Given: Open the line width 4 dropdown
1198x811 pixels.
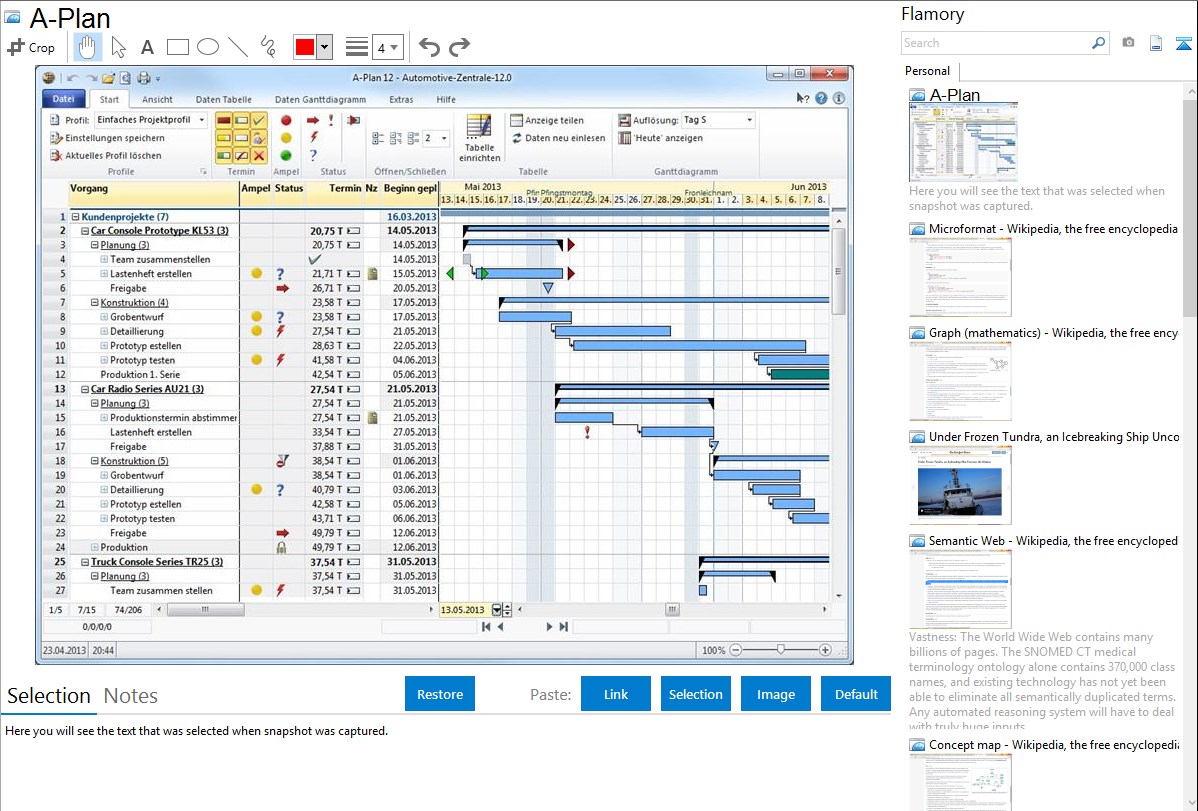Looking at the screenshot, I should 387,47.
